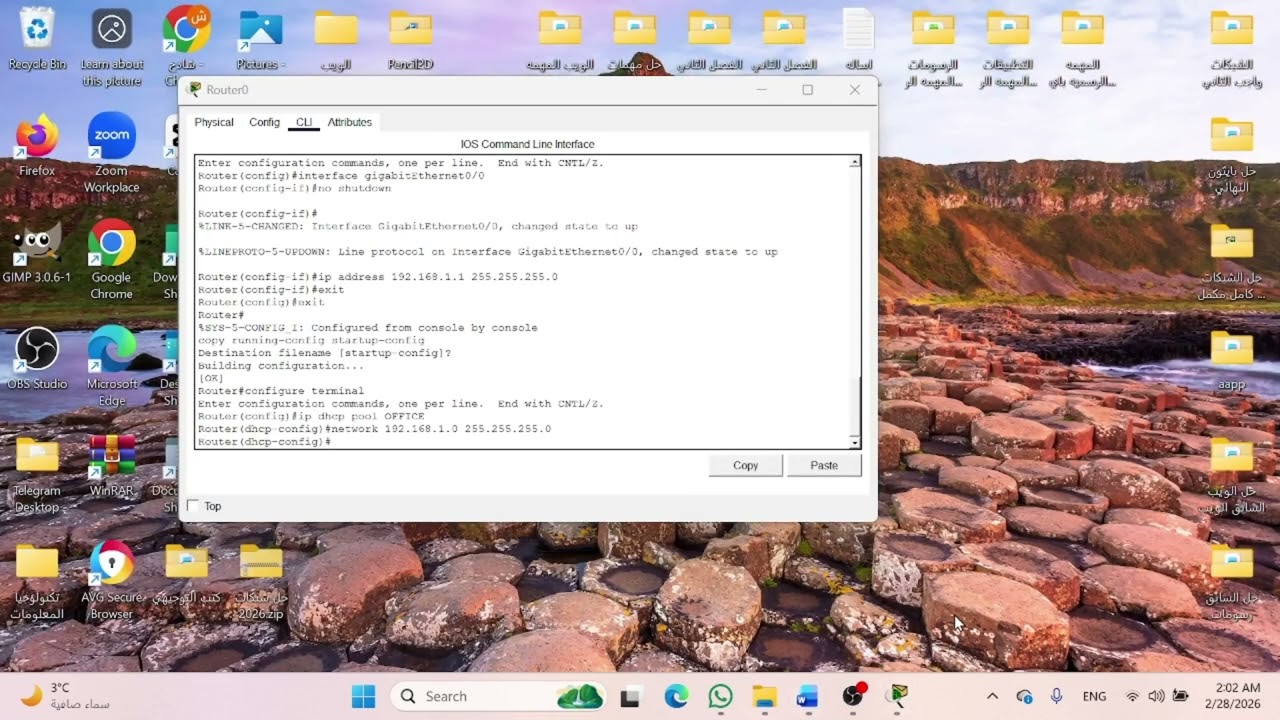The width and height of the screenshot is (1280, 720).
Task: Click the Router(dhcp-config)# prompt line in CLI
Action: point(264,442)
